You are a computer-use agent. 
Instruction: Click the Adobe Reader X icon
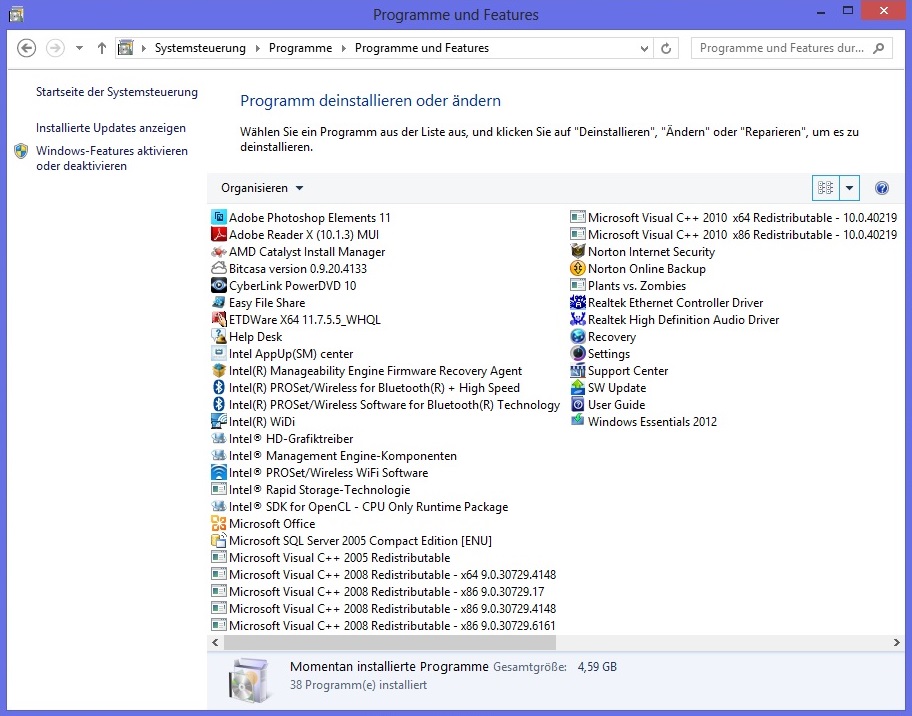(x=219, y=234)
